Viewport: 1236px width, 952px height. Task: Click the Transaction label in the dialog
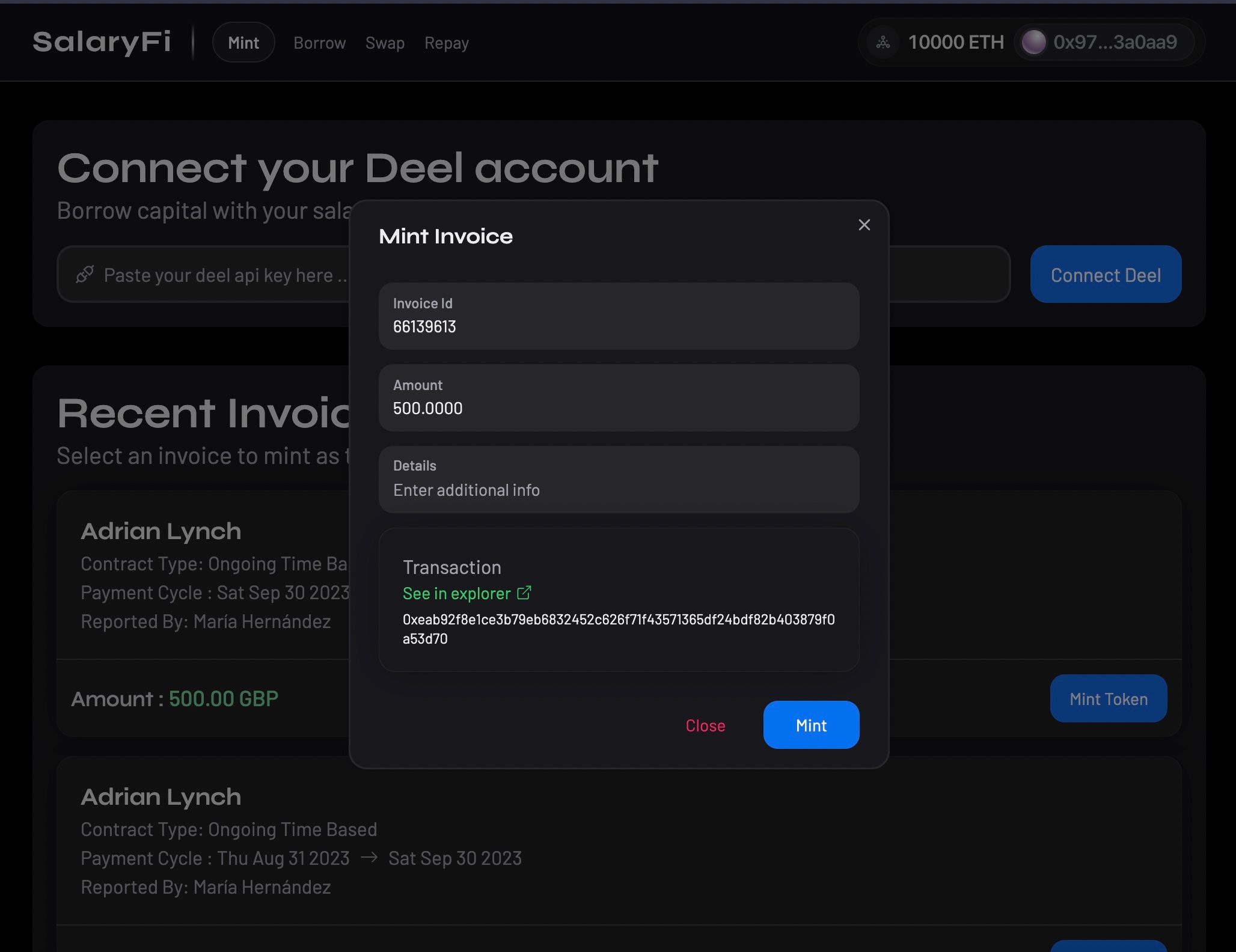click(451, 567)
